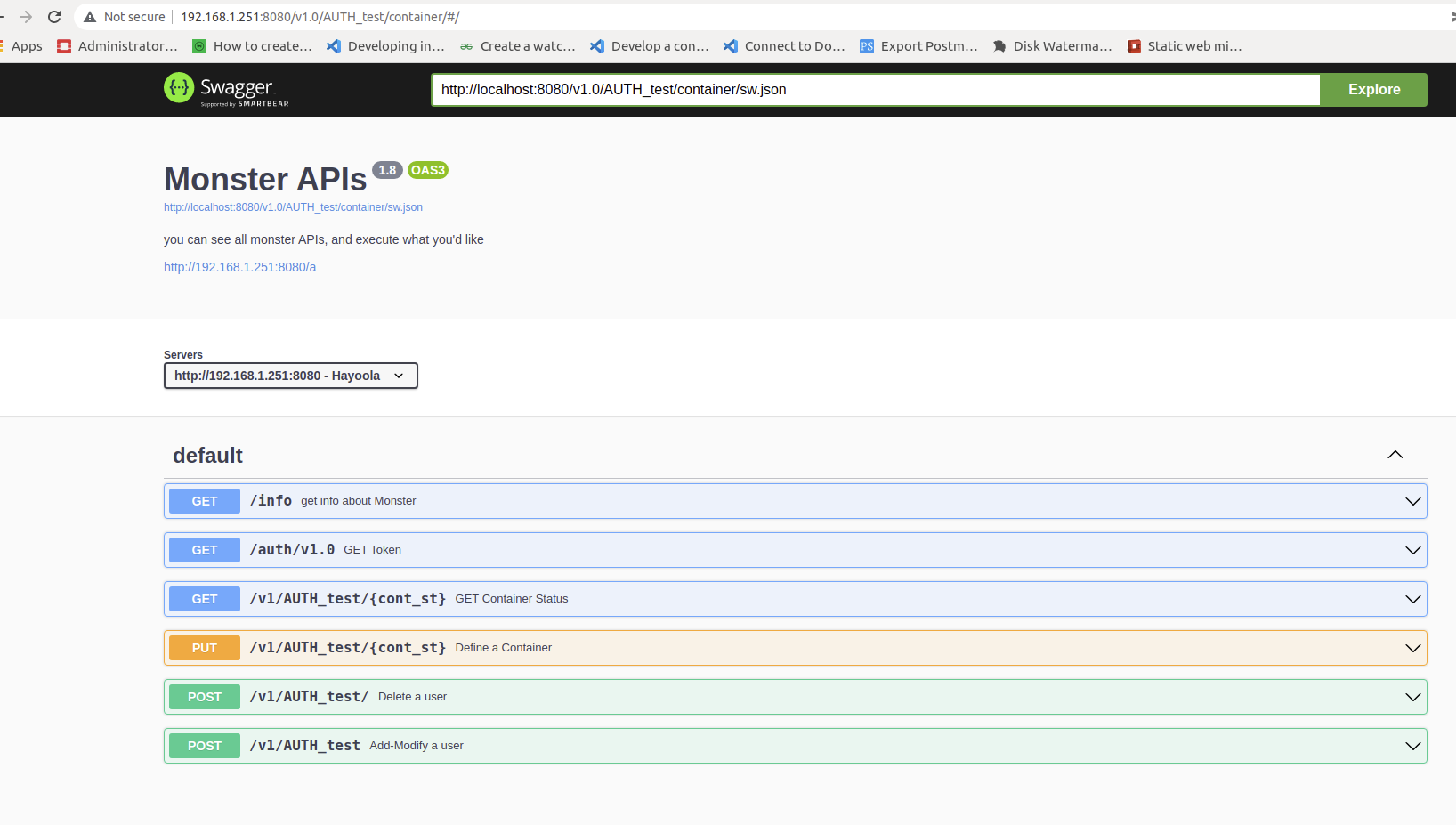Go forward using the browser arrow
The width and height of the screenshot is (1456, 825).
pos(26,17)
